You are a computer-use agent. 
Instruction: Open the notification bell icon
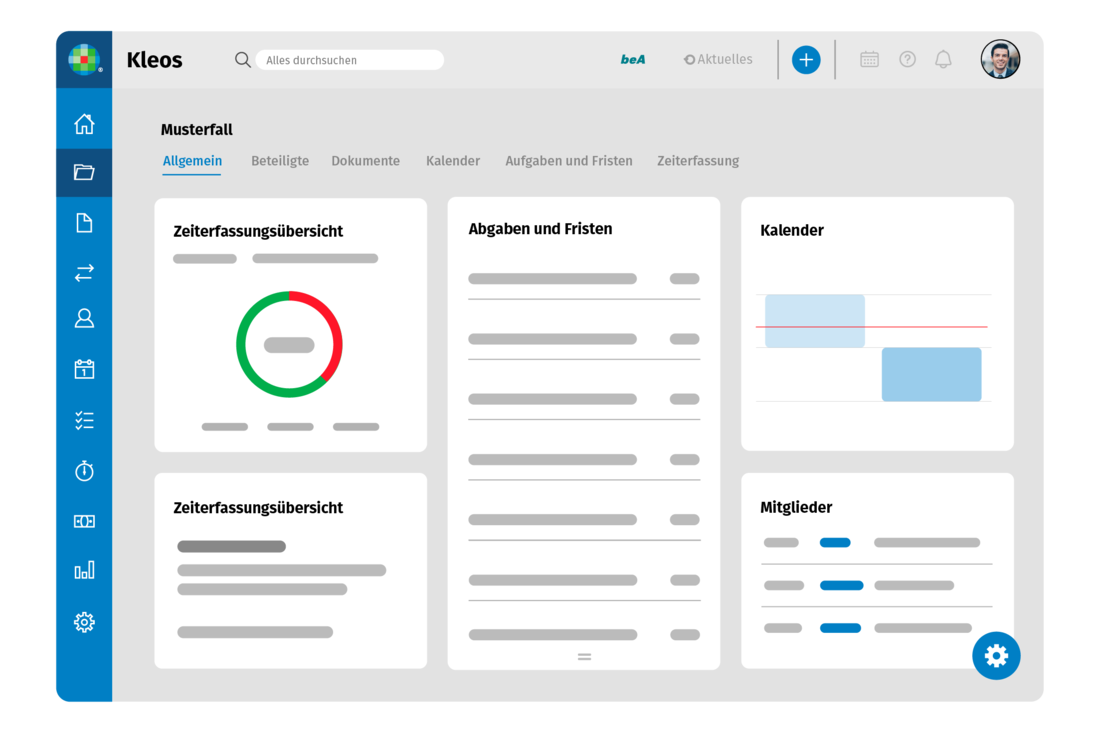pos(943,60)
